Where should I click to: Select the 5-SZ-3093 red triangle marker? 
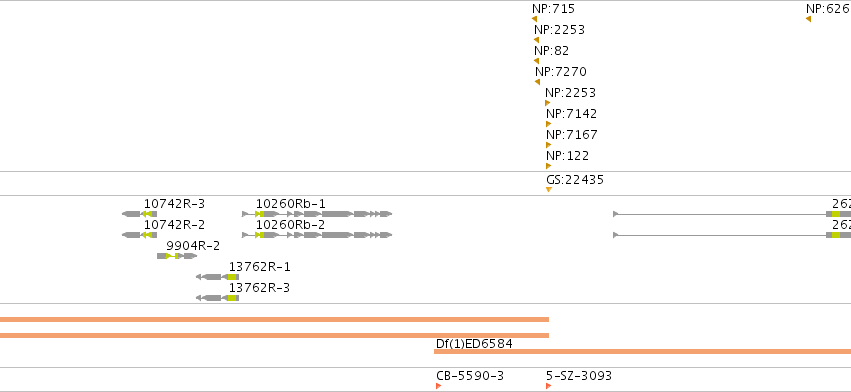548,386
